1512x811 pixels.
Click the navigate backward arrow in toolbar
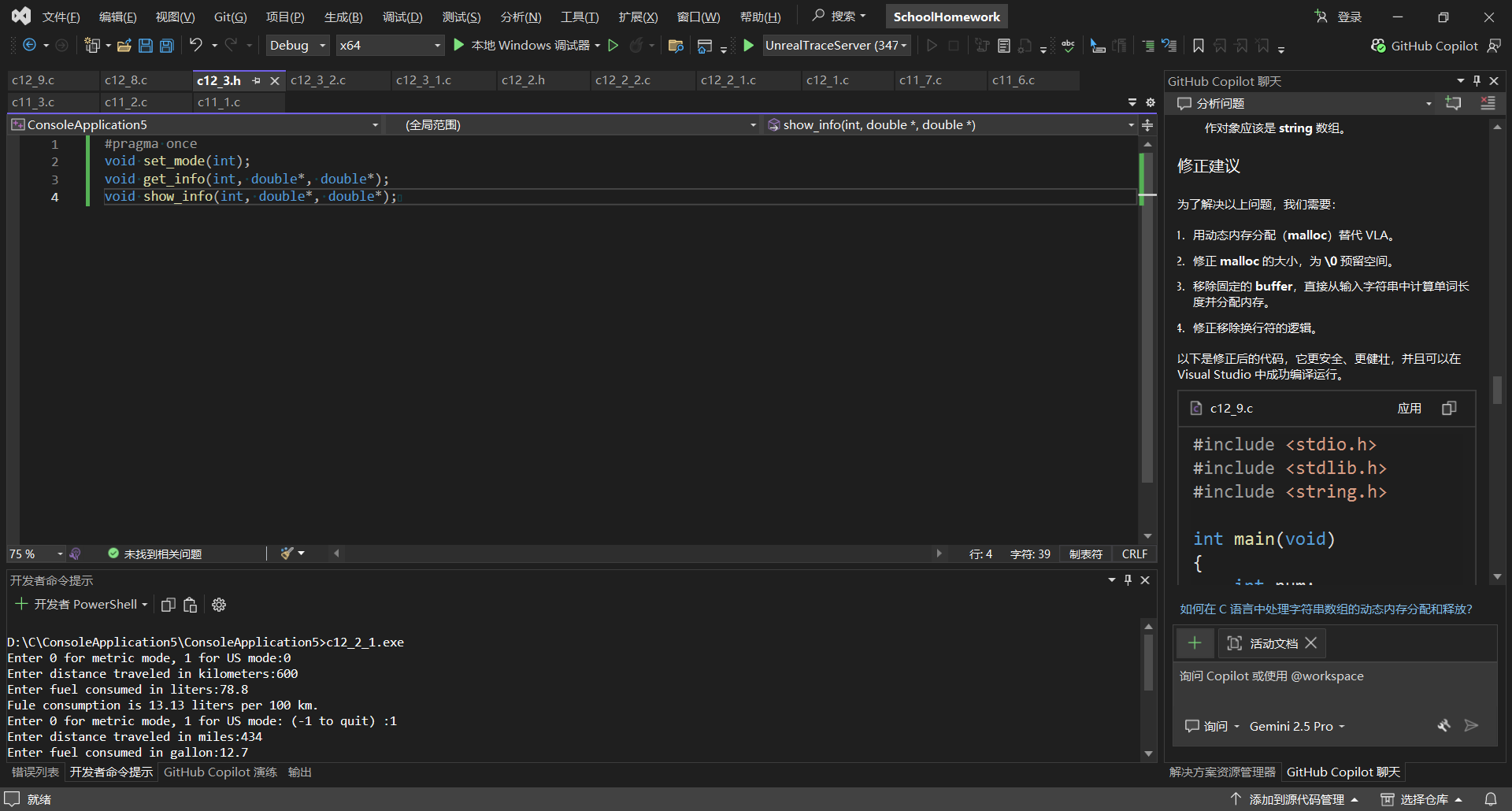point(29,46)
